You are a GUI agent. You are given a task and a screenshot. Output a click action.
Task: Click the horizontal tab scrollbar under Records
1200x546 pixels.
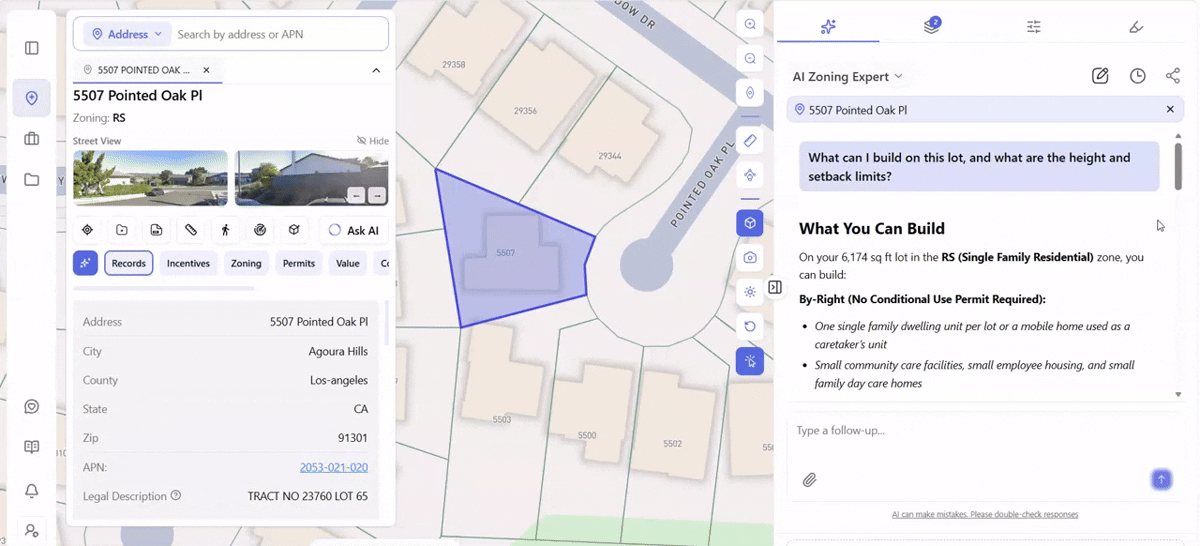[164, 288]
